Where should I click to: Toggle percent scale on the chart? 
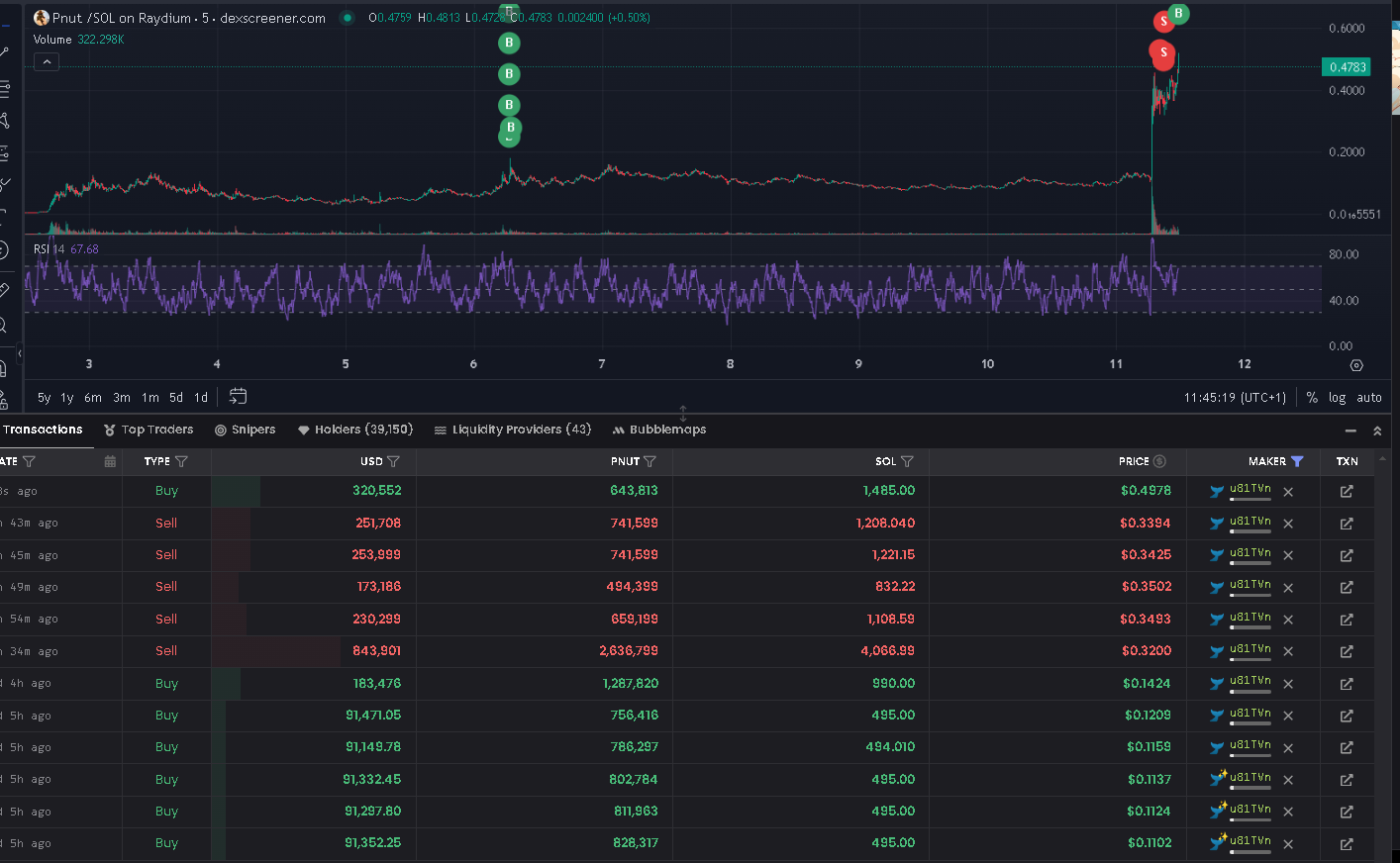tap(1312, 397)
